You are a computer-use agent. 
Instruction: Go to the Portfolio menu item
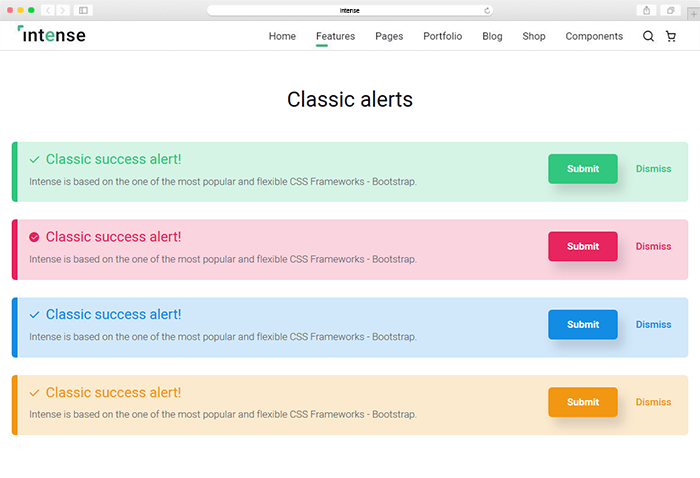coord(442,37)
